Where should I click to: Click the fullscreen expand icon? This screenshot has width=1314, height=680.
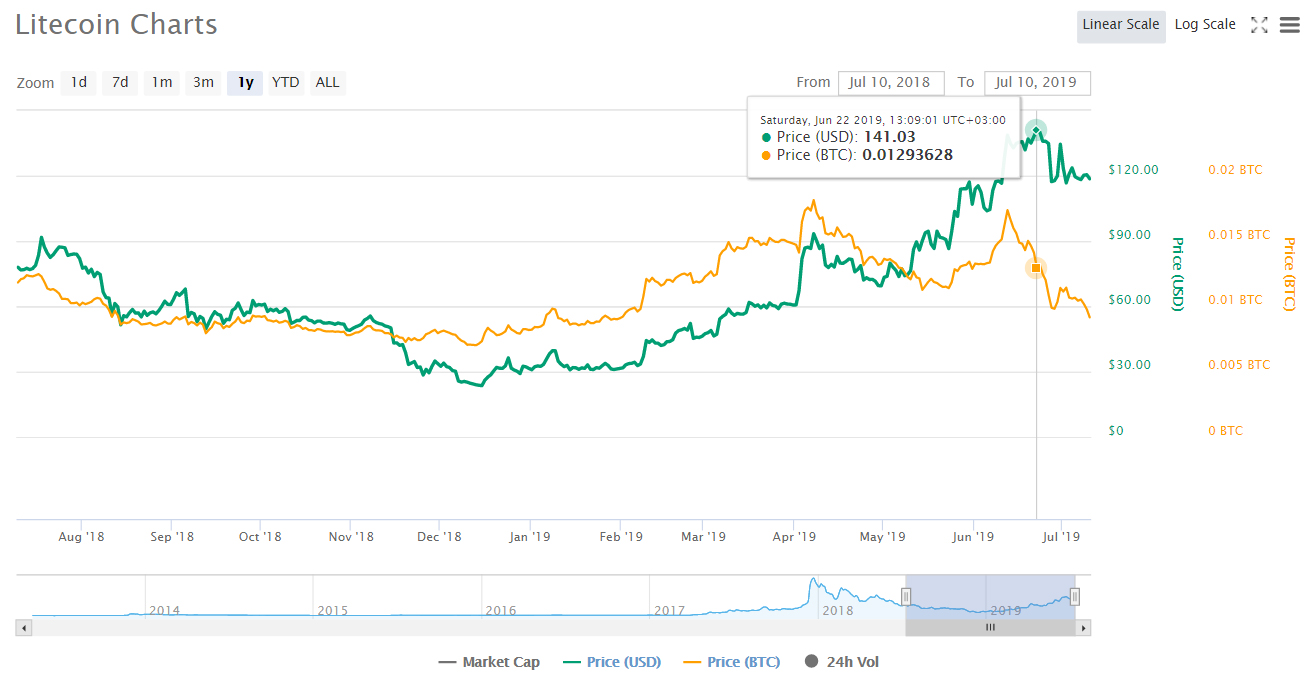coord(1259,25)
